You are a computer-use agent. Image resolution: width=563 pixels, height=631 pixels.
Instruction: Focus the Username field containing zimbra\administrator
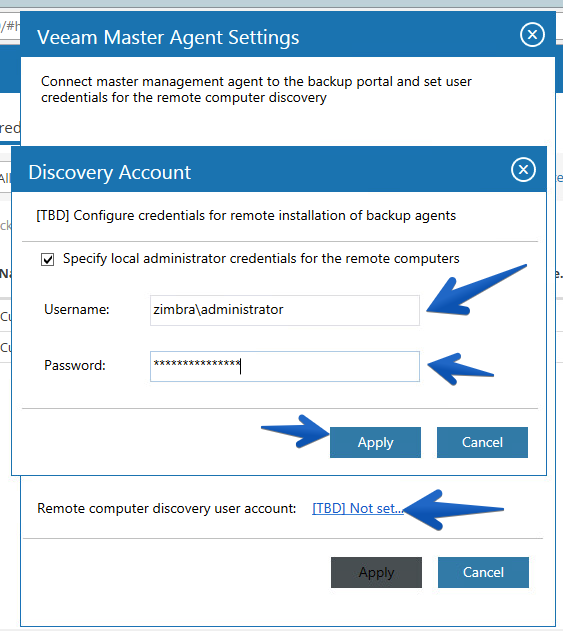[x=285, y=310]
